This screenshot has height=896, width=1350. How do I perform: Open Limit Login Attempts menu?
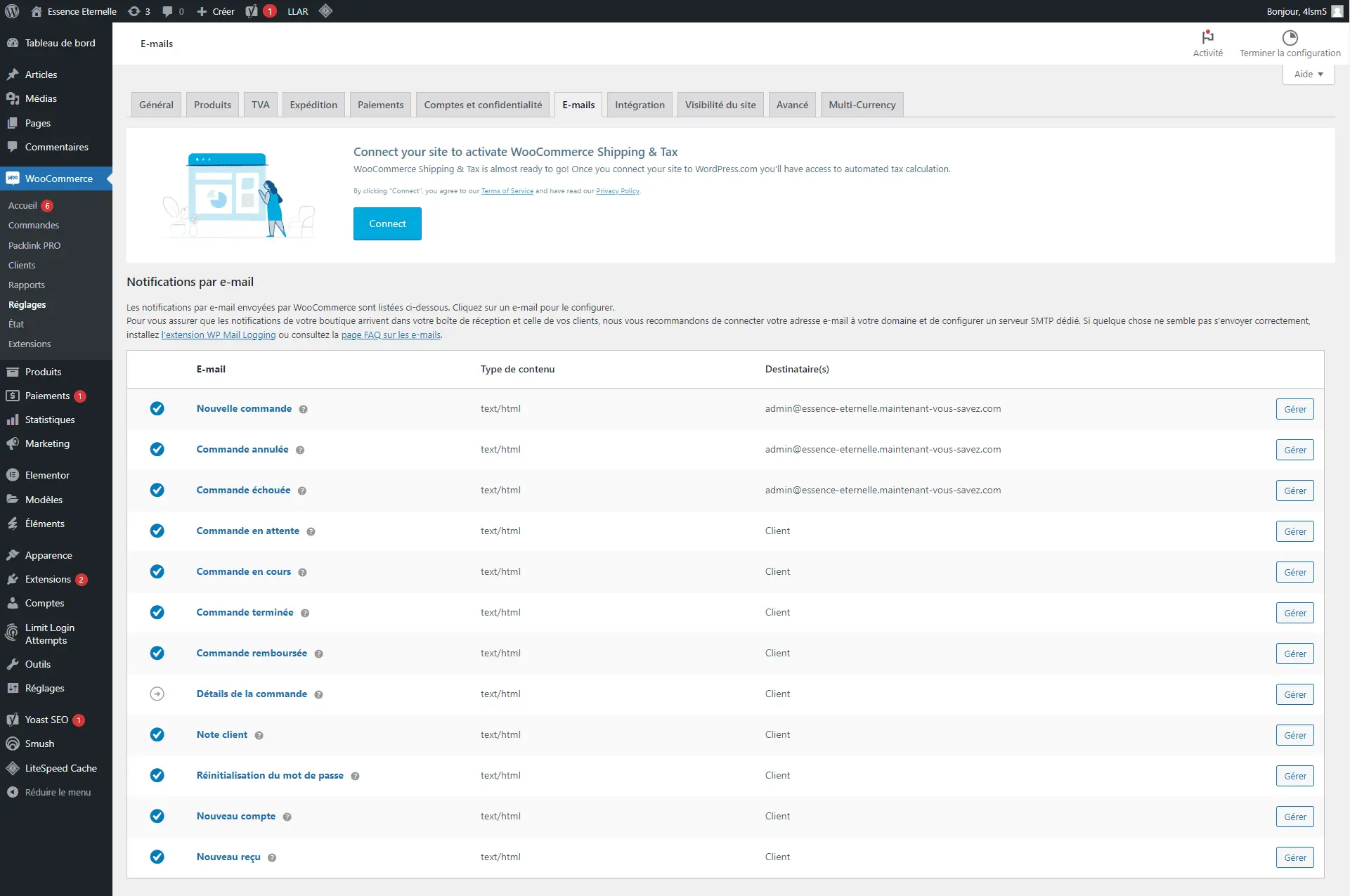pyautogui.click(x=56, y=634)
